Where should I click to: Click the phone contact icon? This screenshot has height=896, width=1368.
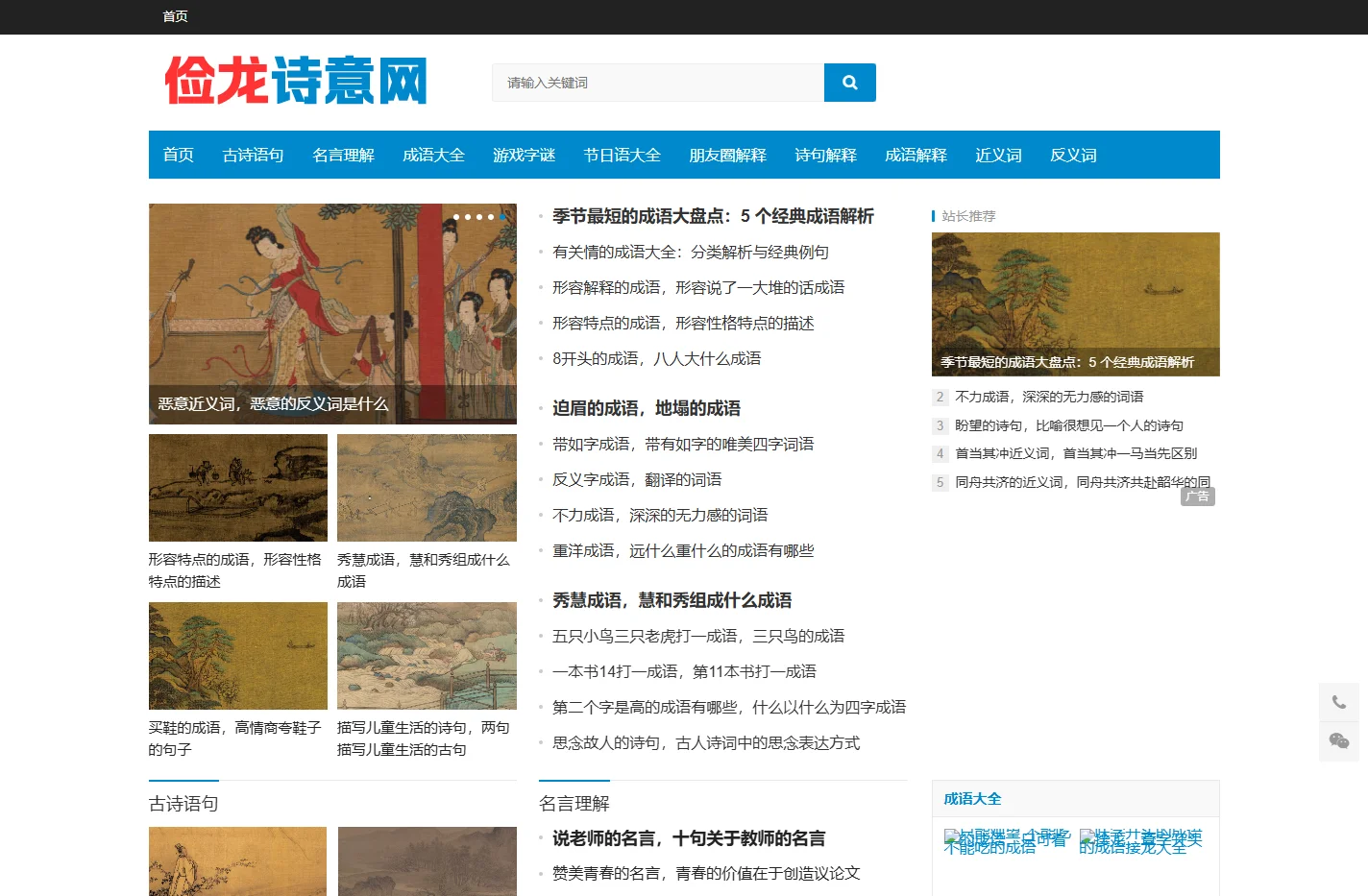(x=1338, y=702)
